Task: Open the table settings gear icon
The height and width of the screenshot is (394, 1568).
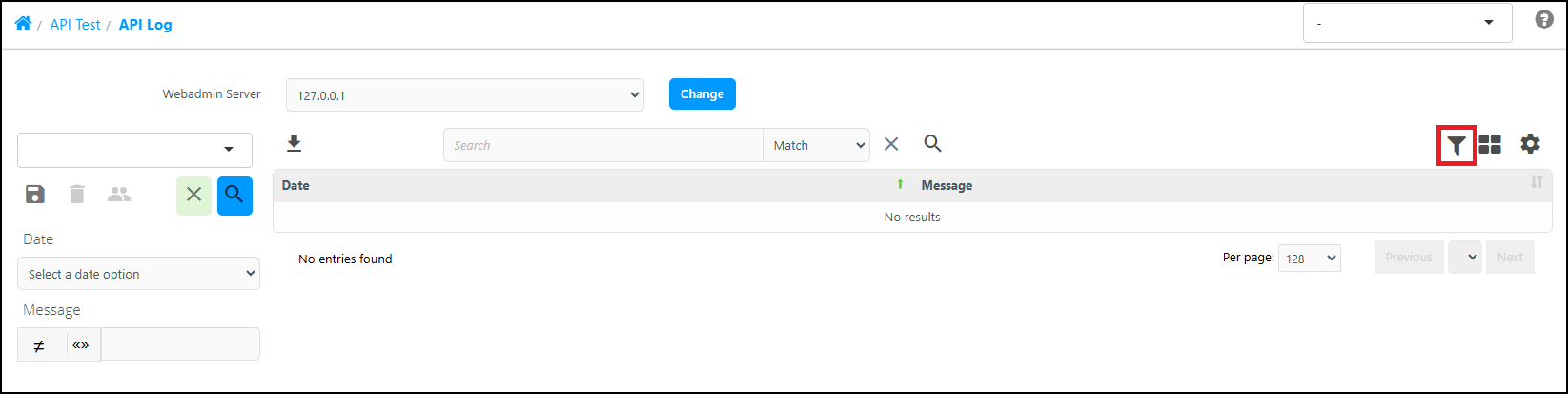Action: [x=1530, y=144]
